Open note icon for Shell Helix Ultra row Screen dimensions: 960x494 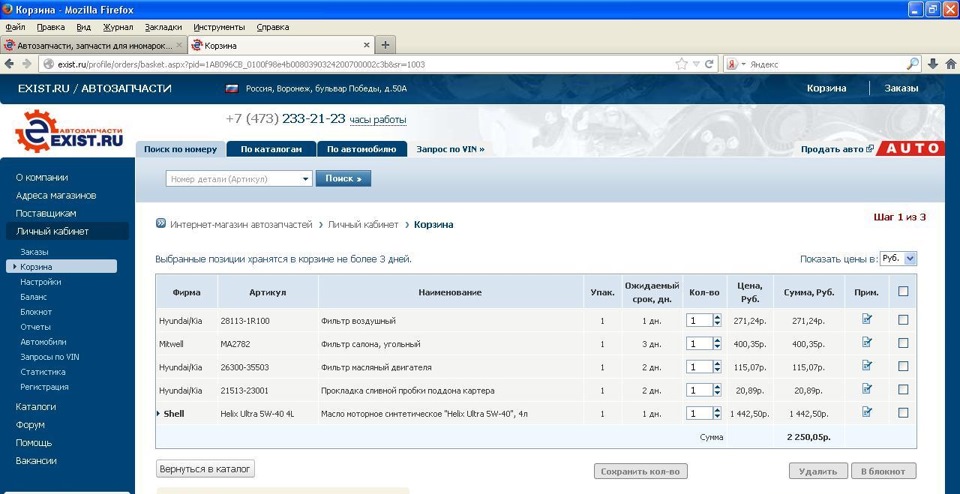point(866,412)
